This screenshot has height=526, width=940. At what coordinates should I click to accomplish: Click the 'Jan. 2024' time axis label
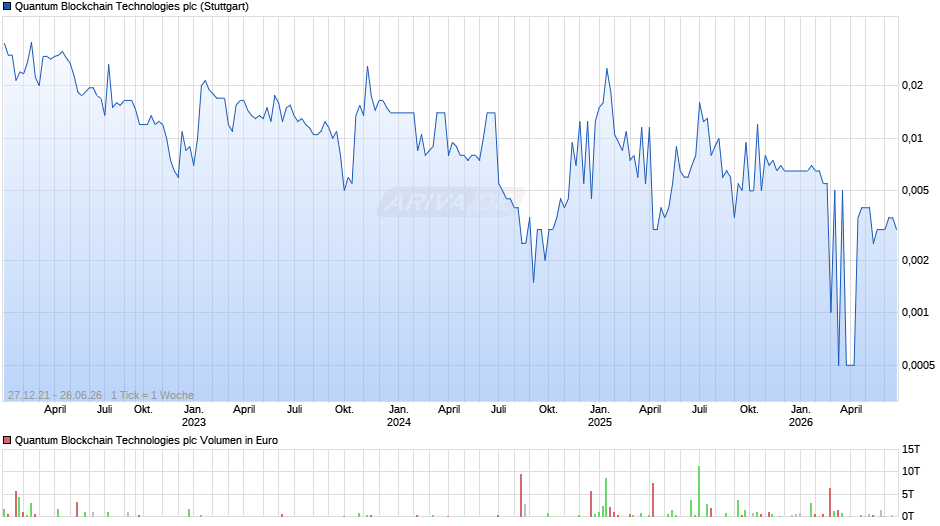399,416
